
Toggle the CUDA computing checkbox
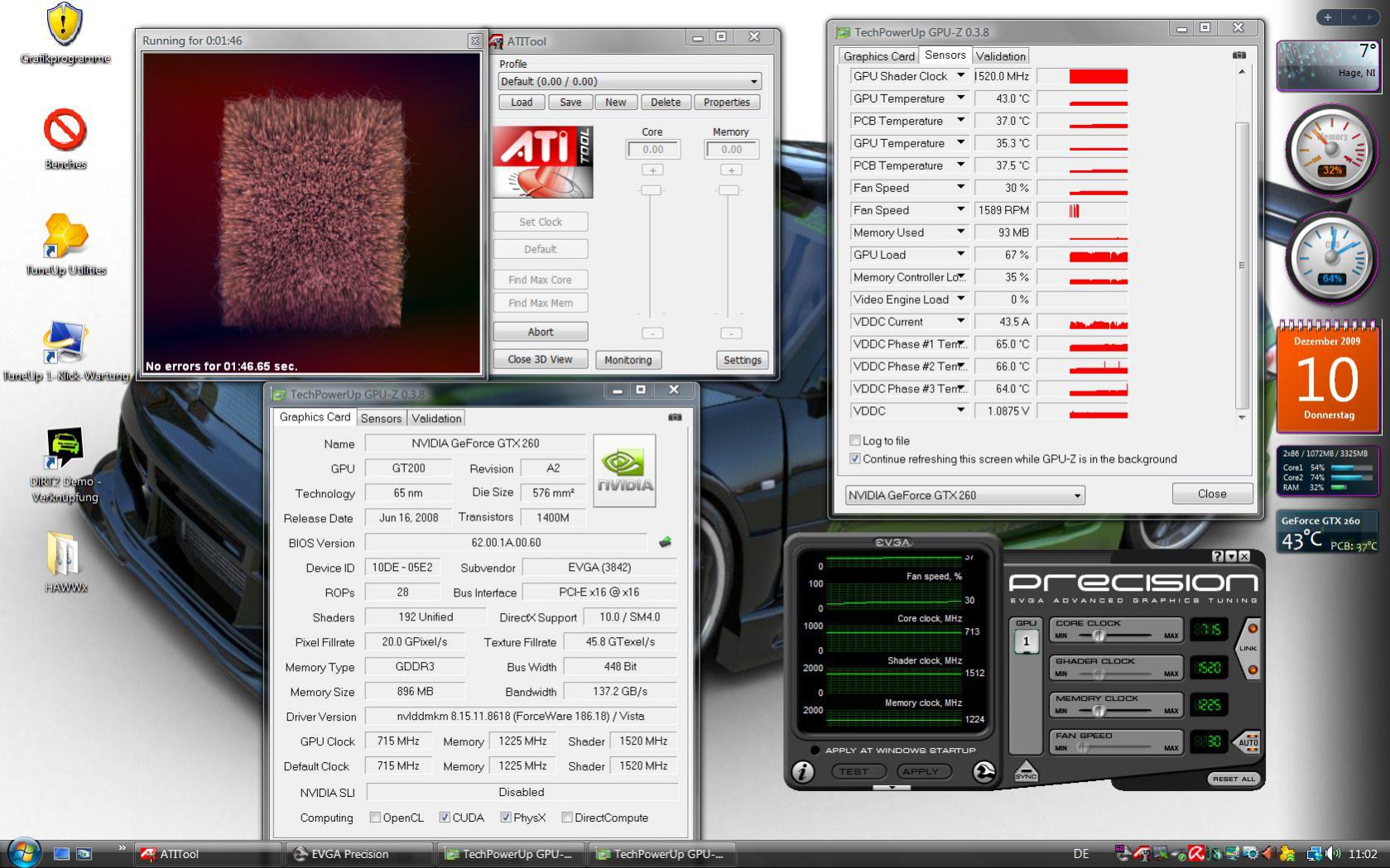point(445,818)
